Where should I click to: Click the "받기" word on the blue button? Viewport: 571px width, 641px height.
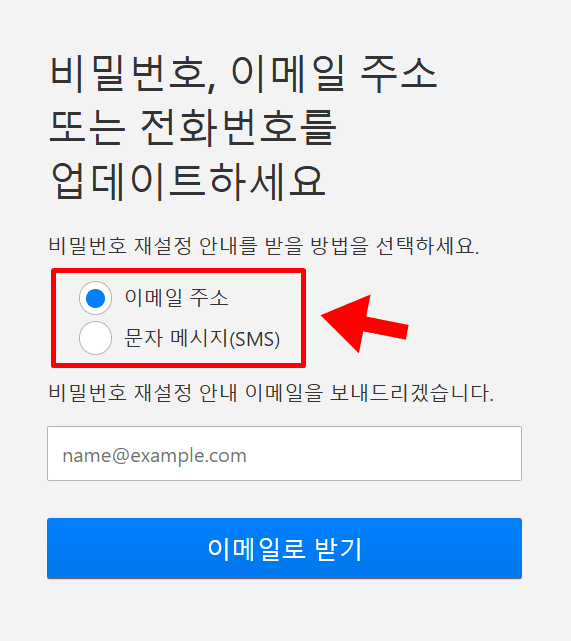click(x=338, y=549)
